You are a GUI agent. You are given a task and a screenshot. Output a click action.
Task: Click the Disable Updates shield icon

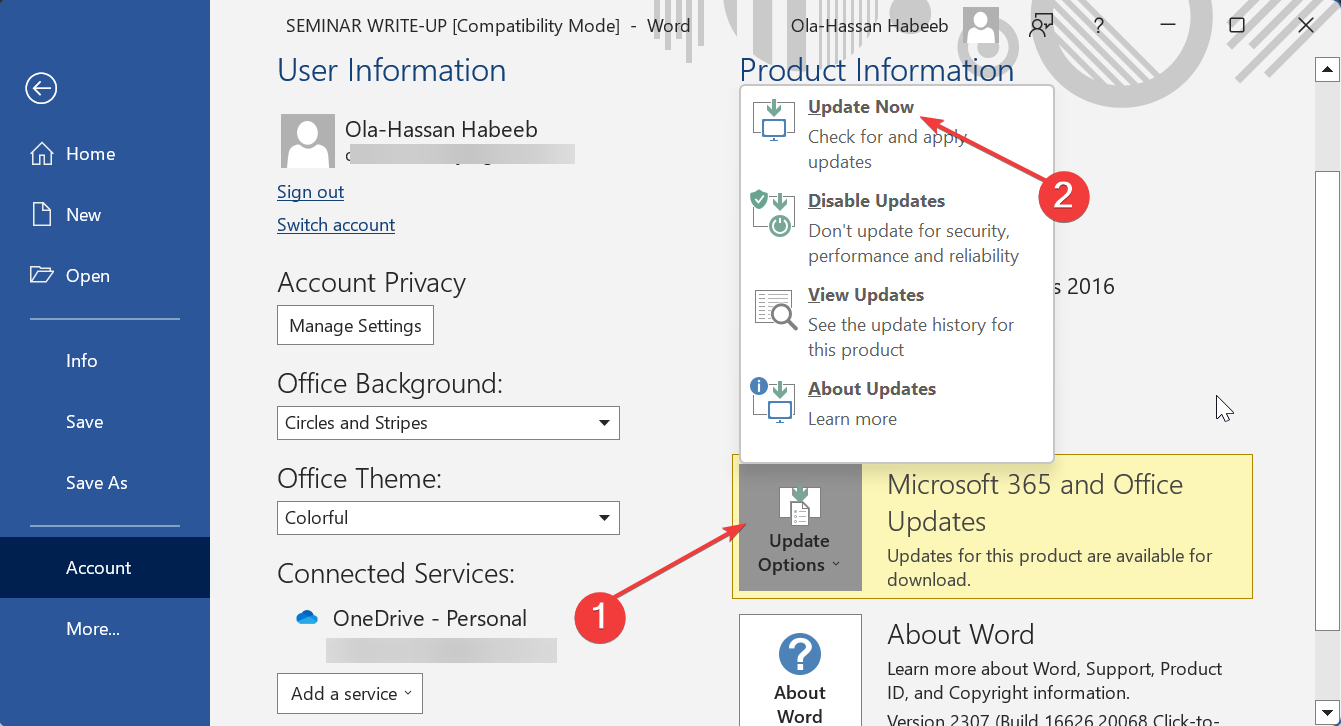[x=772, y=213]
